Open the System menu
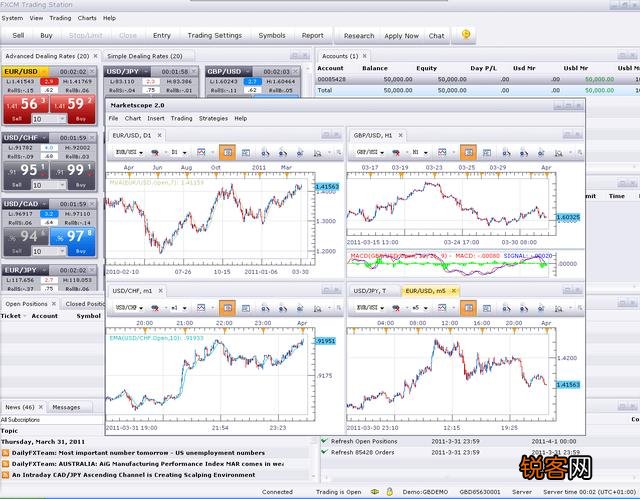The height and width of the screenshot is (499, 640). click(x=12, y=18)
